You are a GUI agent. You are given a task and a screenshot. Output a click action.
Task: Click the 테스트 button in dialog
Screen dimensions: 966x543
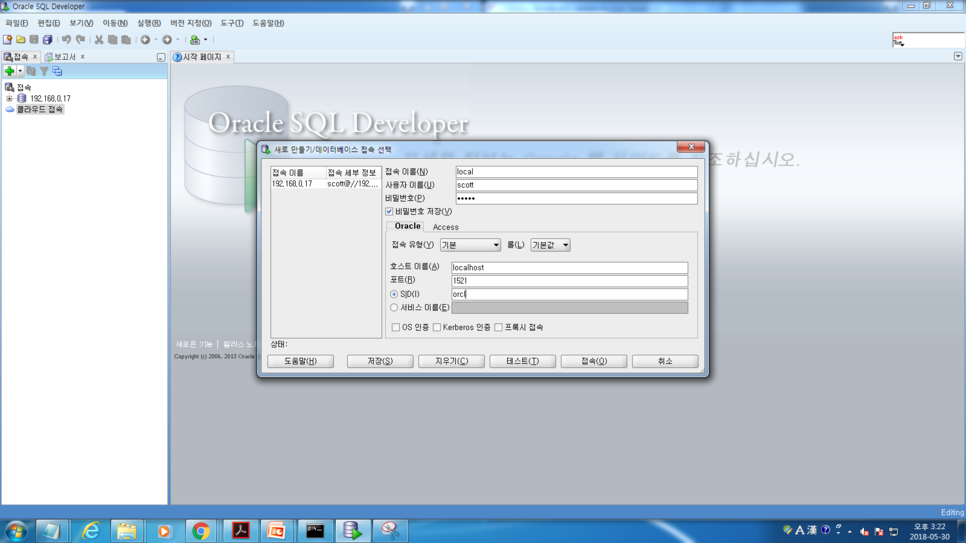click(x=522, y=361)
